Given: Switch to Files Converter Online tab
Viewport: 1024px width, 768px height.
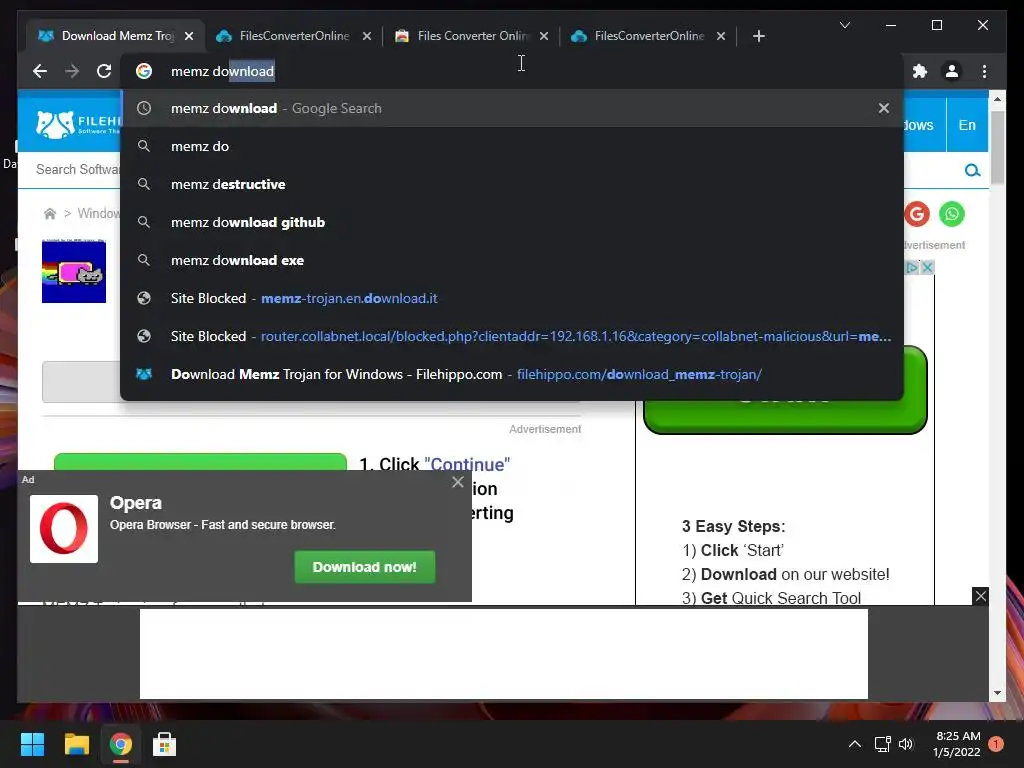Looking at the screenshot, I should pyautogui.click(x=473, y=36).
